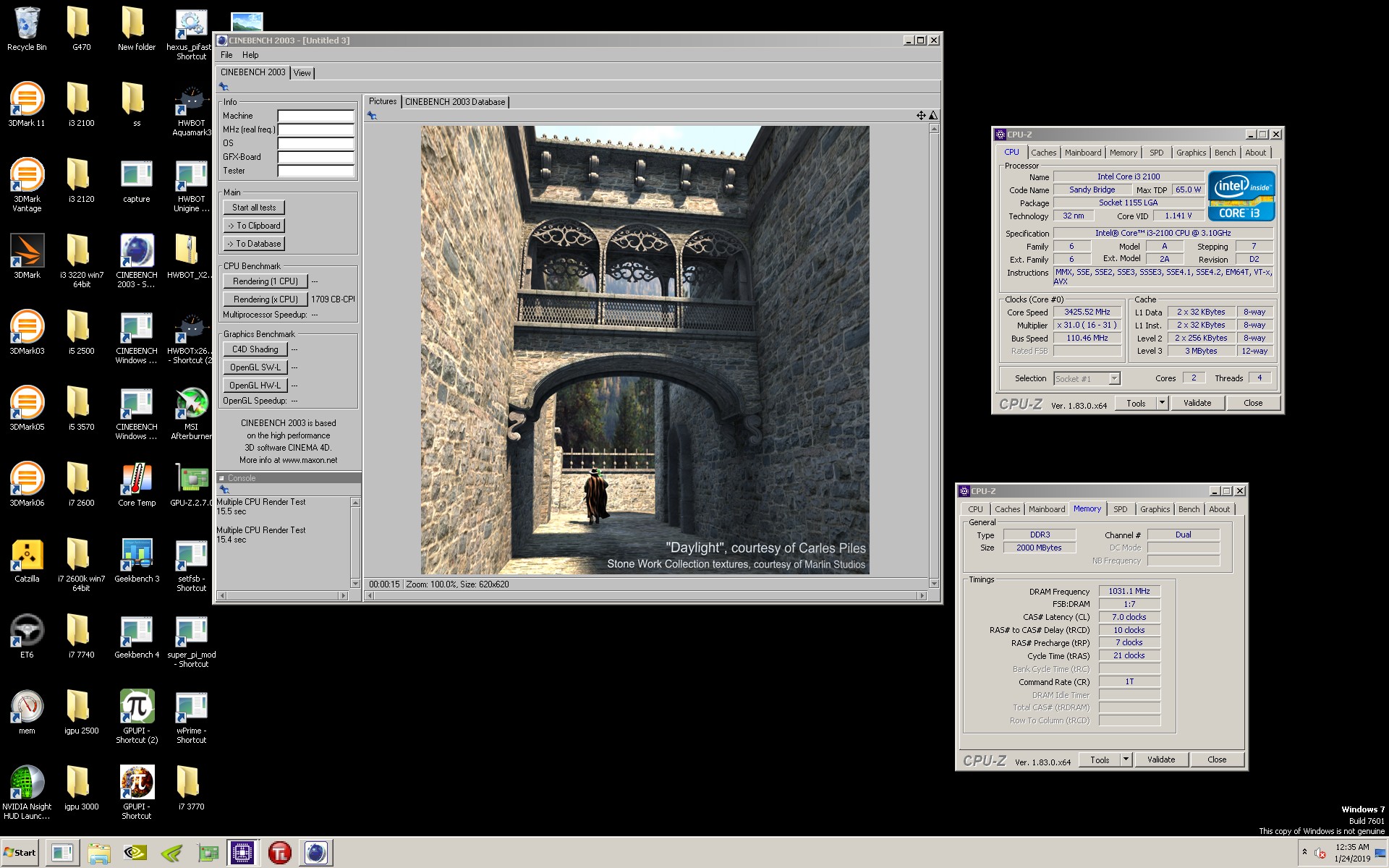Click the Daylight rendered picture
The height and width of the screenshot is (868, 1389).
point(645,350)
